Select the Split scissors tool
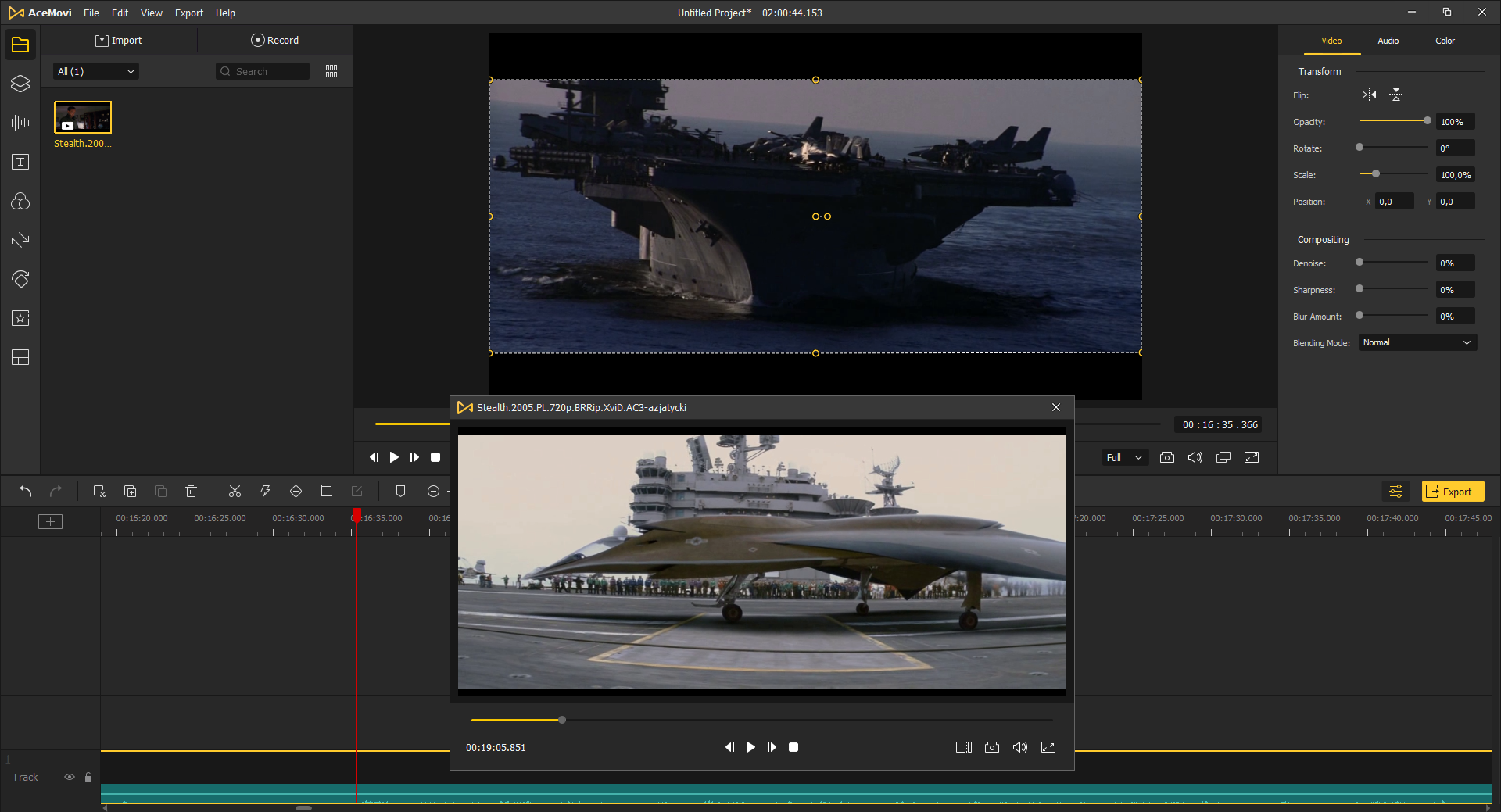This screenshot has height=812, width=1501. [x=235, y=492]
